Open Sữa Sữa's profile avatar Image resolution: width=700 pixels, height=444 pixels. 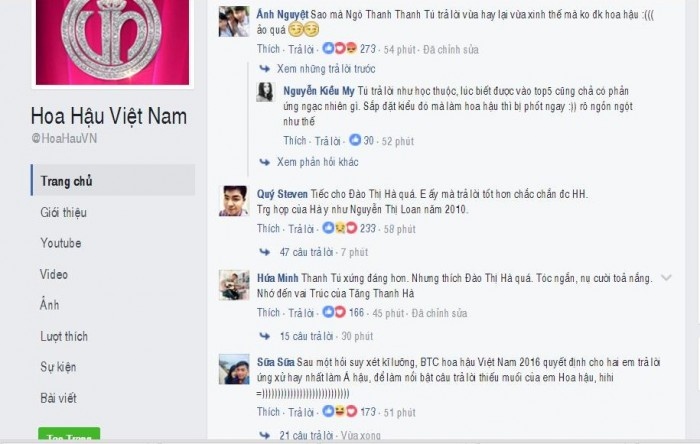[234, 369]
